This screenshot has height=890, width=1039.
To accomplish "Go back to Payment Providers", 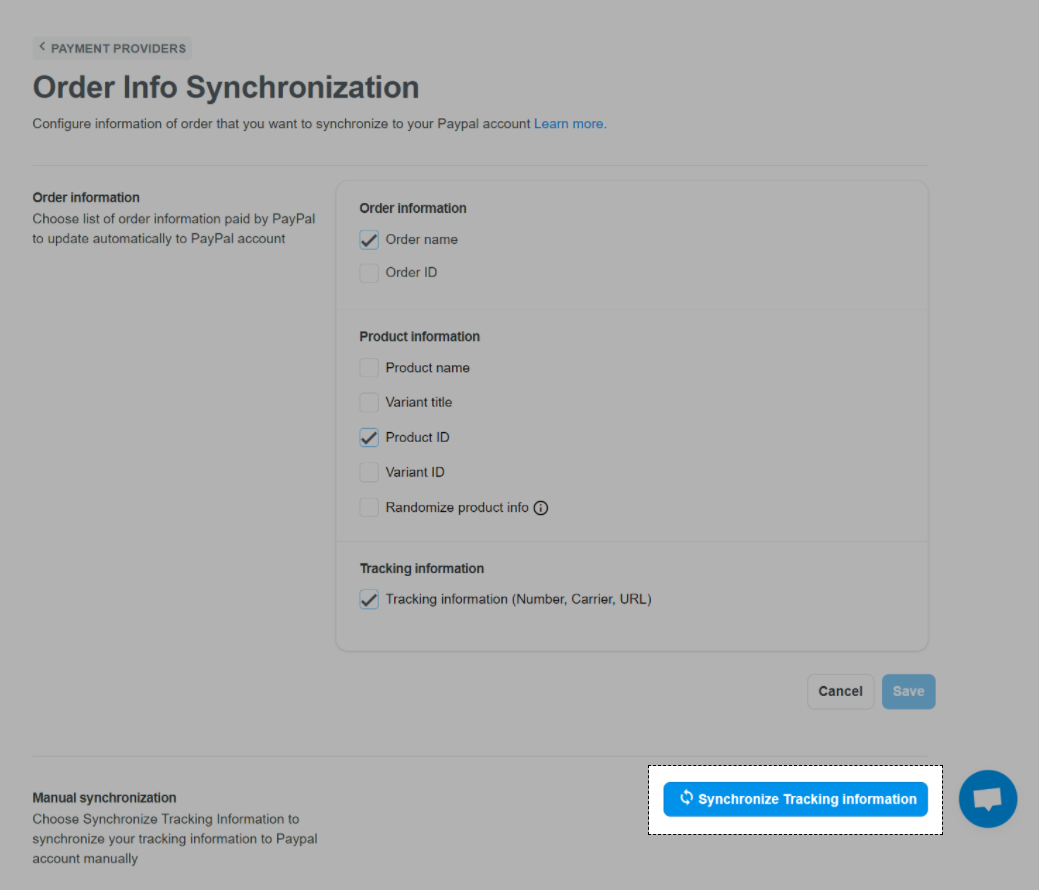I will (117, 48).
